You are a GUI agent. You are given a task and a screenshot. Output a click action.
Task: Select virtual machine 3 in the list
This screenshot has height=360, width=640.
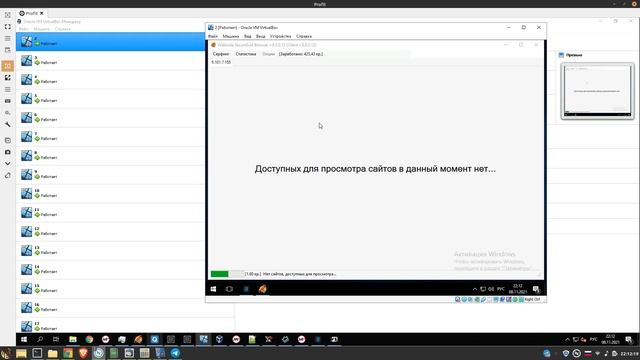pyautogui.click(x=111, y=61)
